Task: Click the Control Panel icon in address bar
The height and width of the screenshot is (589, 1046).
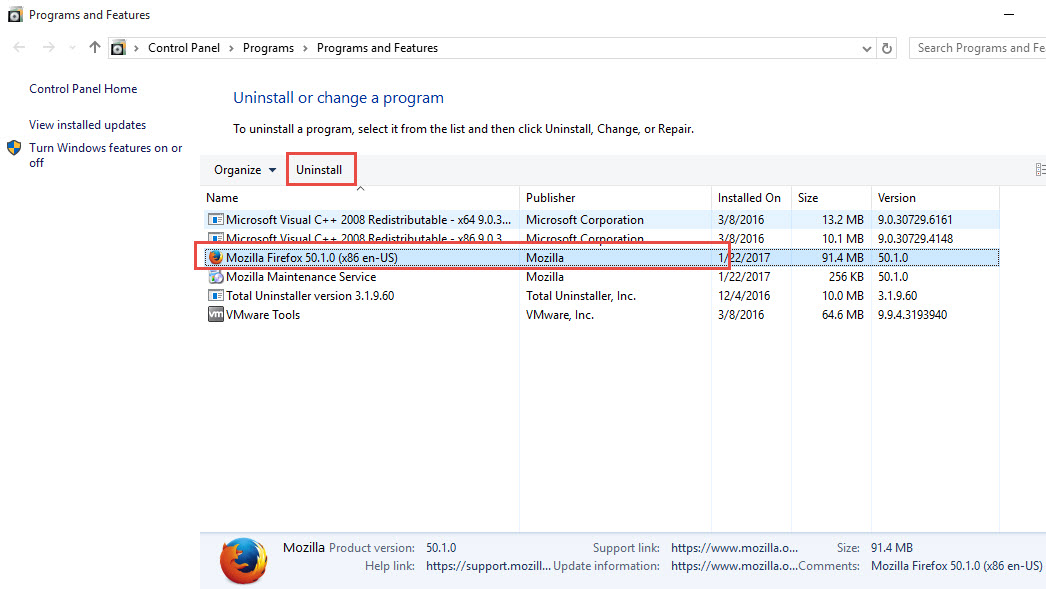Action: click(118, 48)
